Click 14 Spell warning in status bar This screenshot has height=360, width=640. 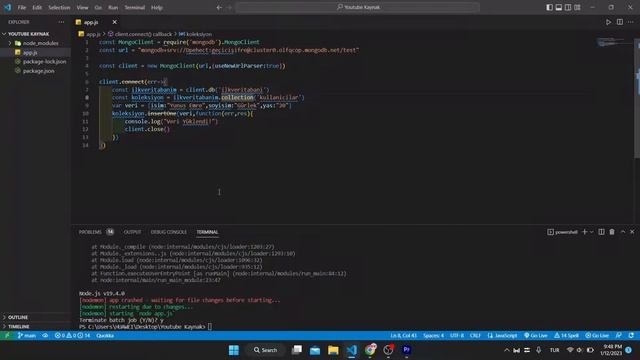567,336
